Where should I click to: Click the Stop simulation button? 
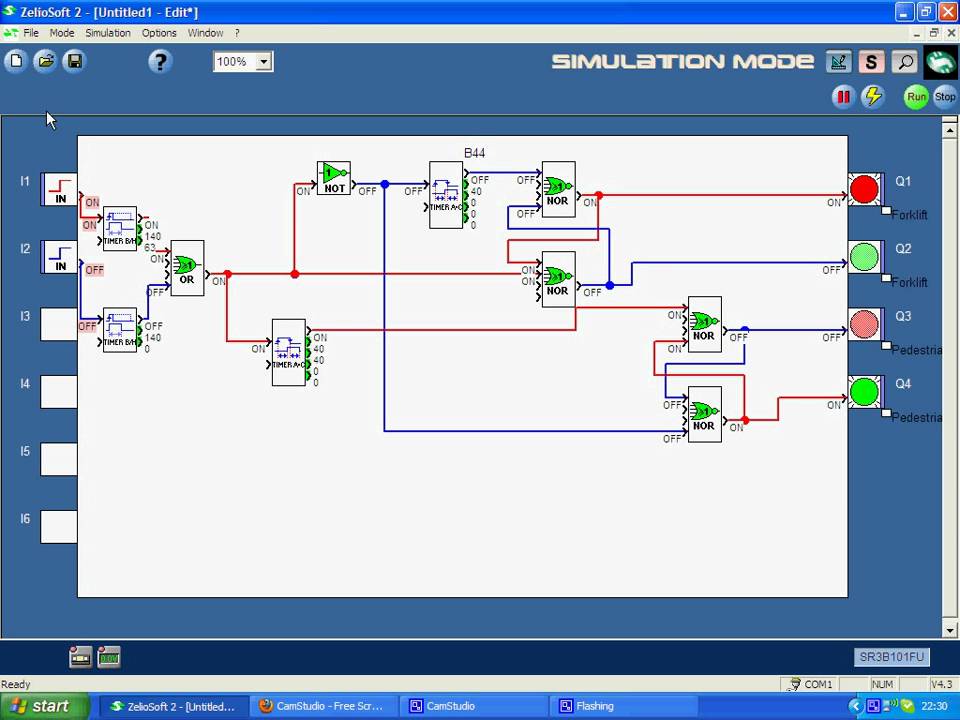click(945, 97)
